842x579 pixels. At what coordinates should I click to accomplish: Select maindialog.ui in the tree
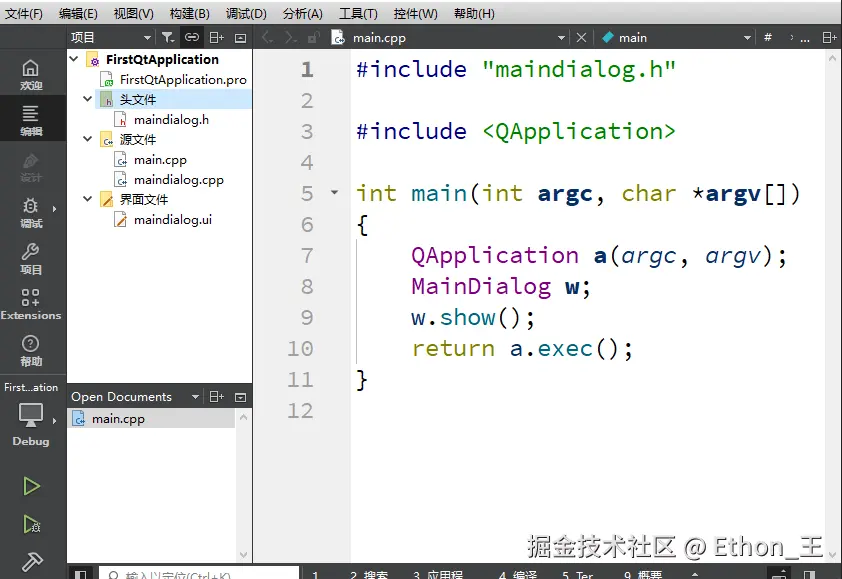[x=173, y=220]
